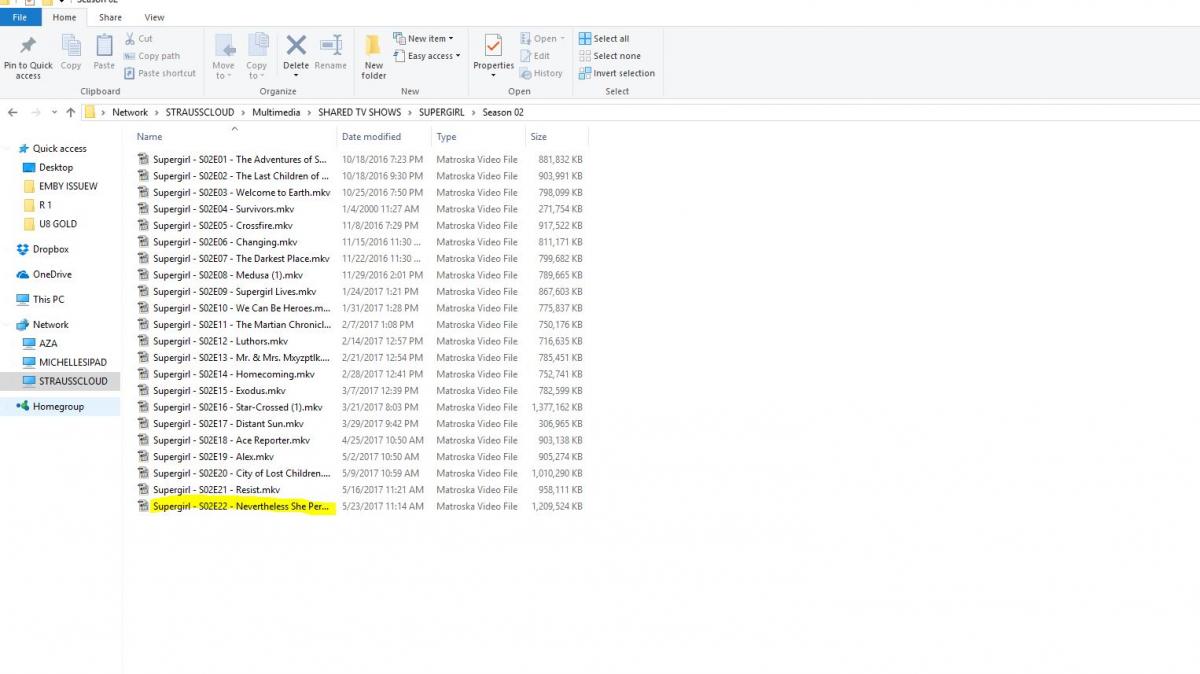The height and width of the screenshot is (674, 1200).
Task: Click Network in the address breadcrumb
Action: click(129, 112)
